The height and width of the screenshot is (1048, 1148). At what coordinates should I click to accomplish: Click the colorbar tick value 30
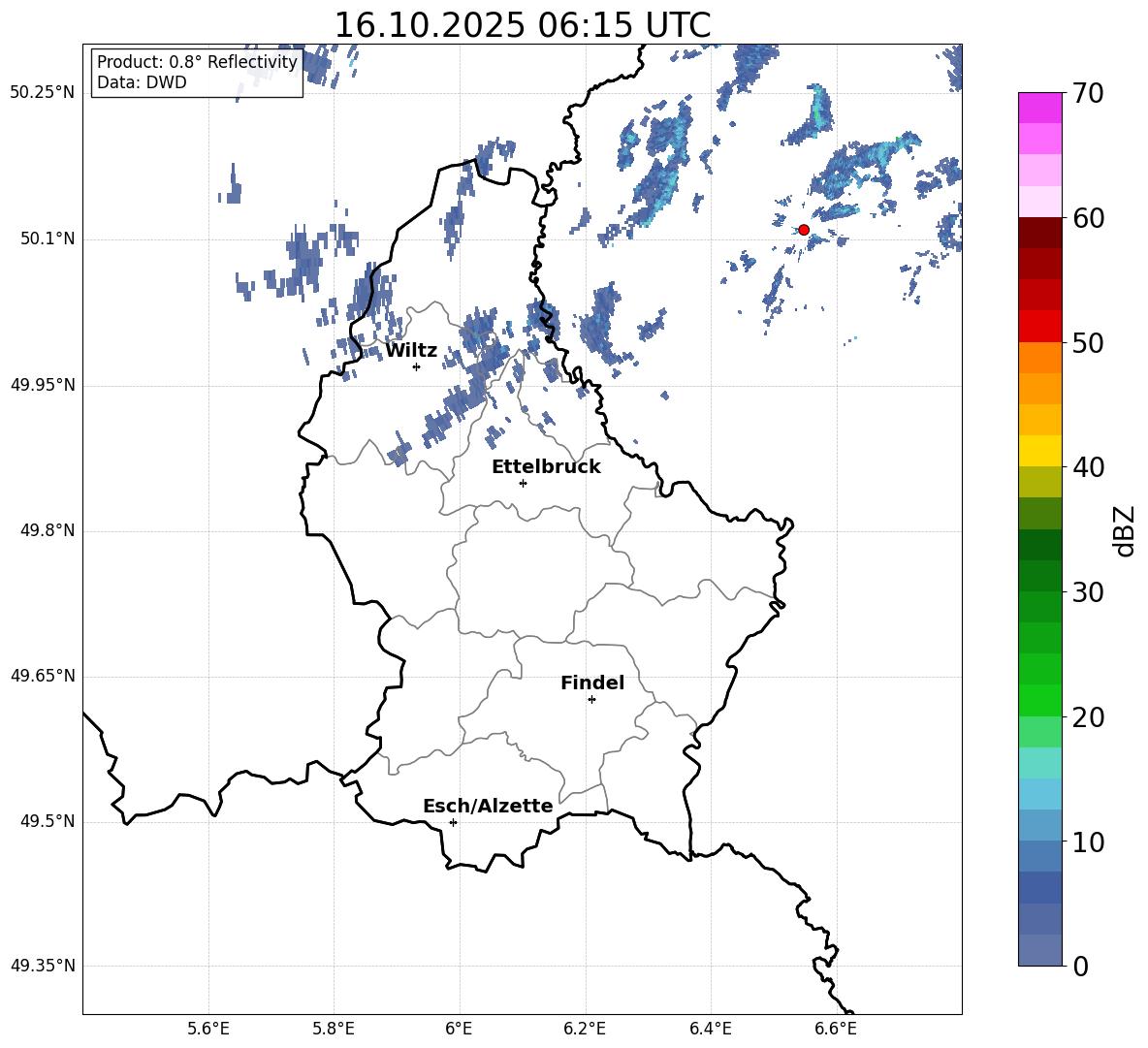click(1088, 592)
